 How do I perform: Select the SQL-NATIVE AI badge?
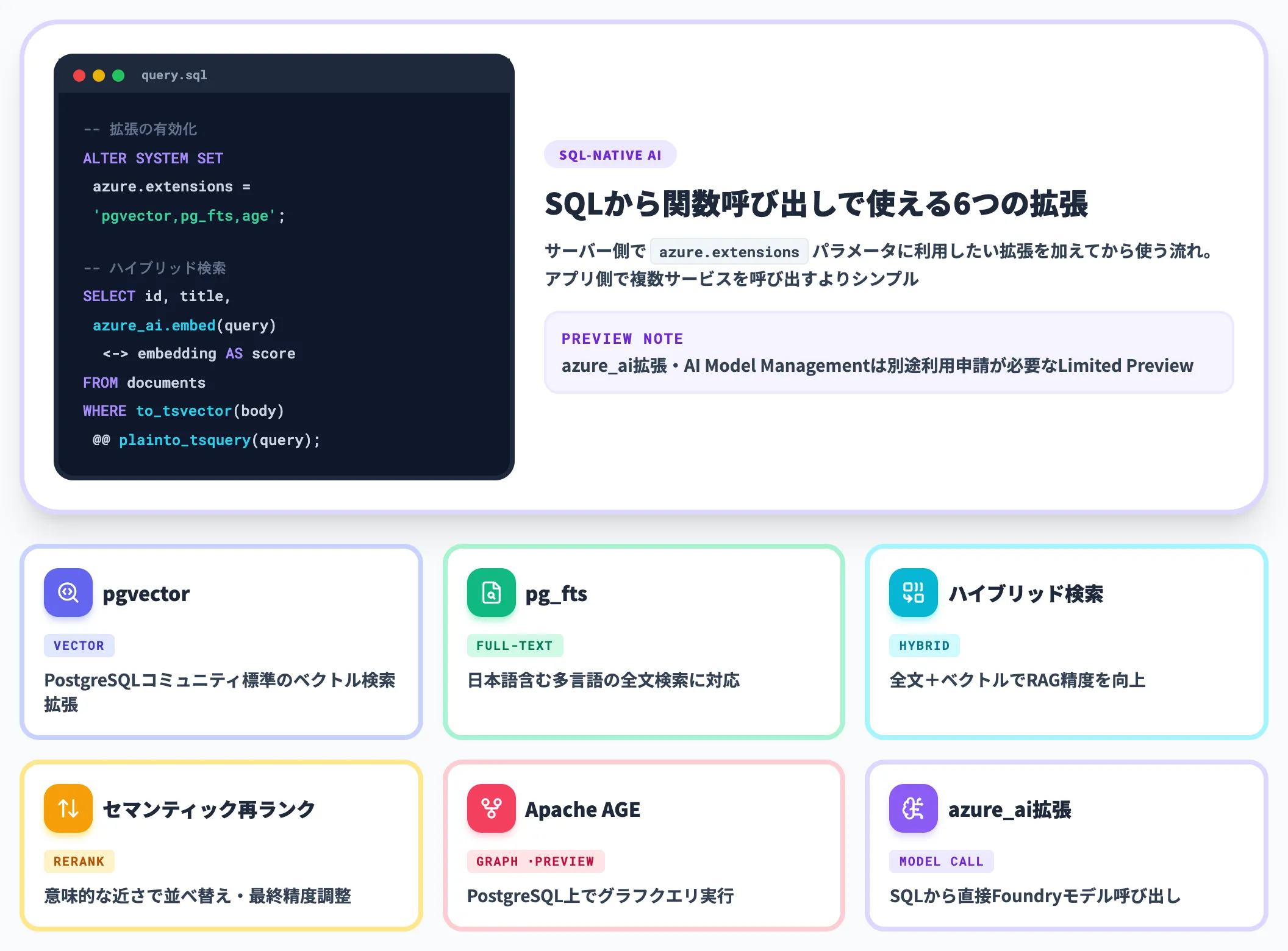pyautogui.click(x=610, y=155)
